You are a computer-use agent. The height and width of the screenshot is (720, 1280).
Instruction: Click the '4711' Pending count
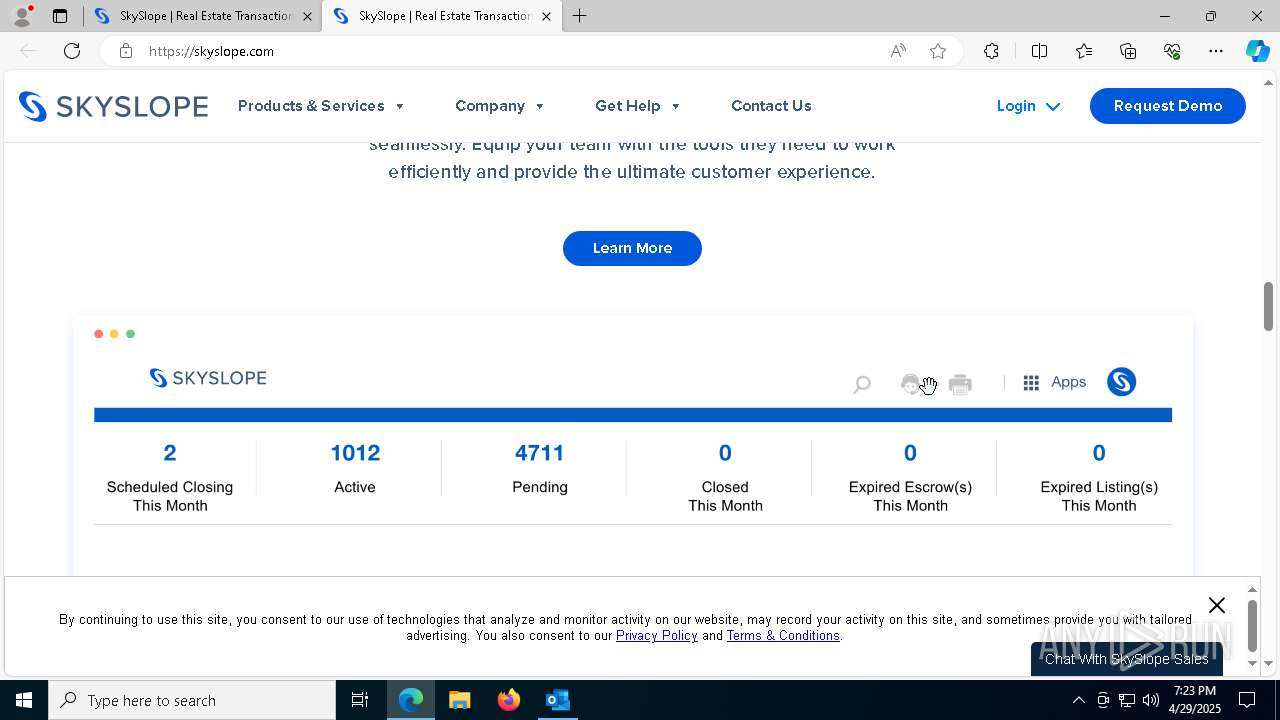[x=540, y=453]
